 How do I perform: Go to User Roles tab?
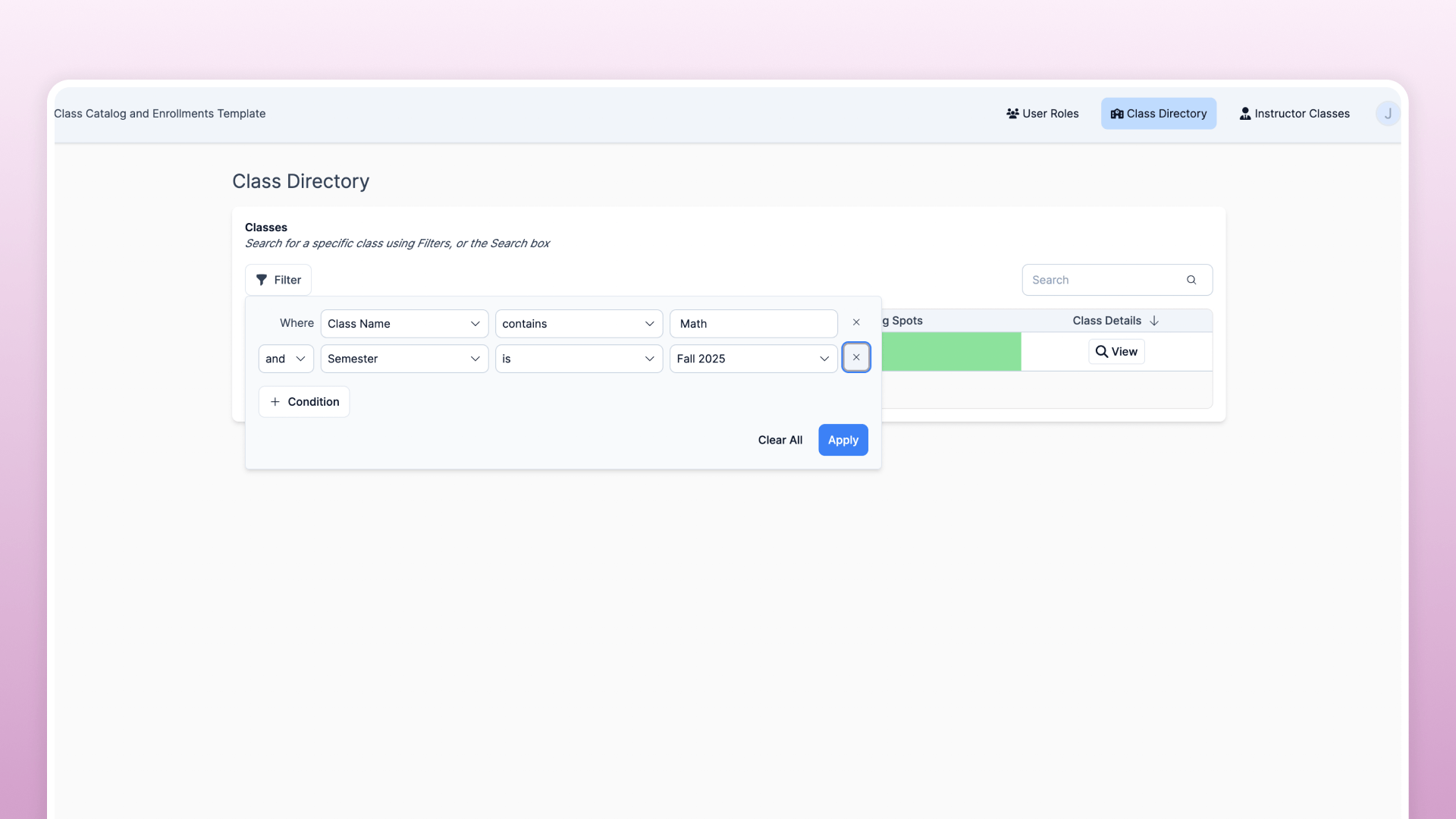point(1042,114)
